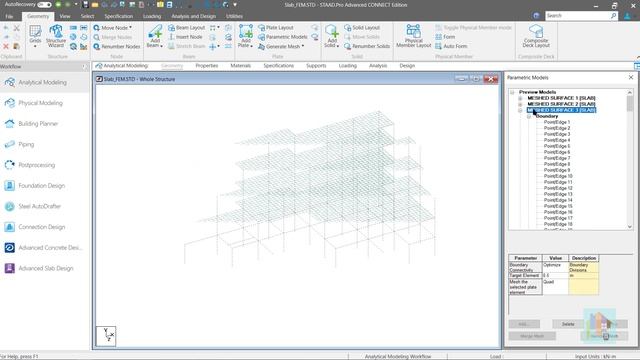Viewport: 640px width, 360px height.
Task: Switch to the Select ribbon tab
Action: click(87, 16)
